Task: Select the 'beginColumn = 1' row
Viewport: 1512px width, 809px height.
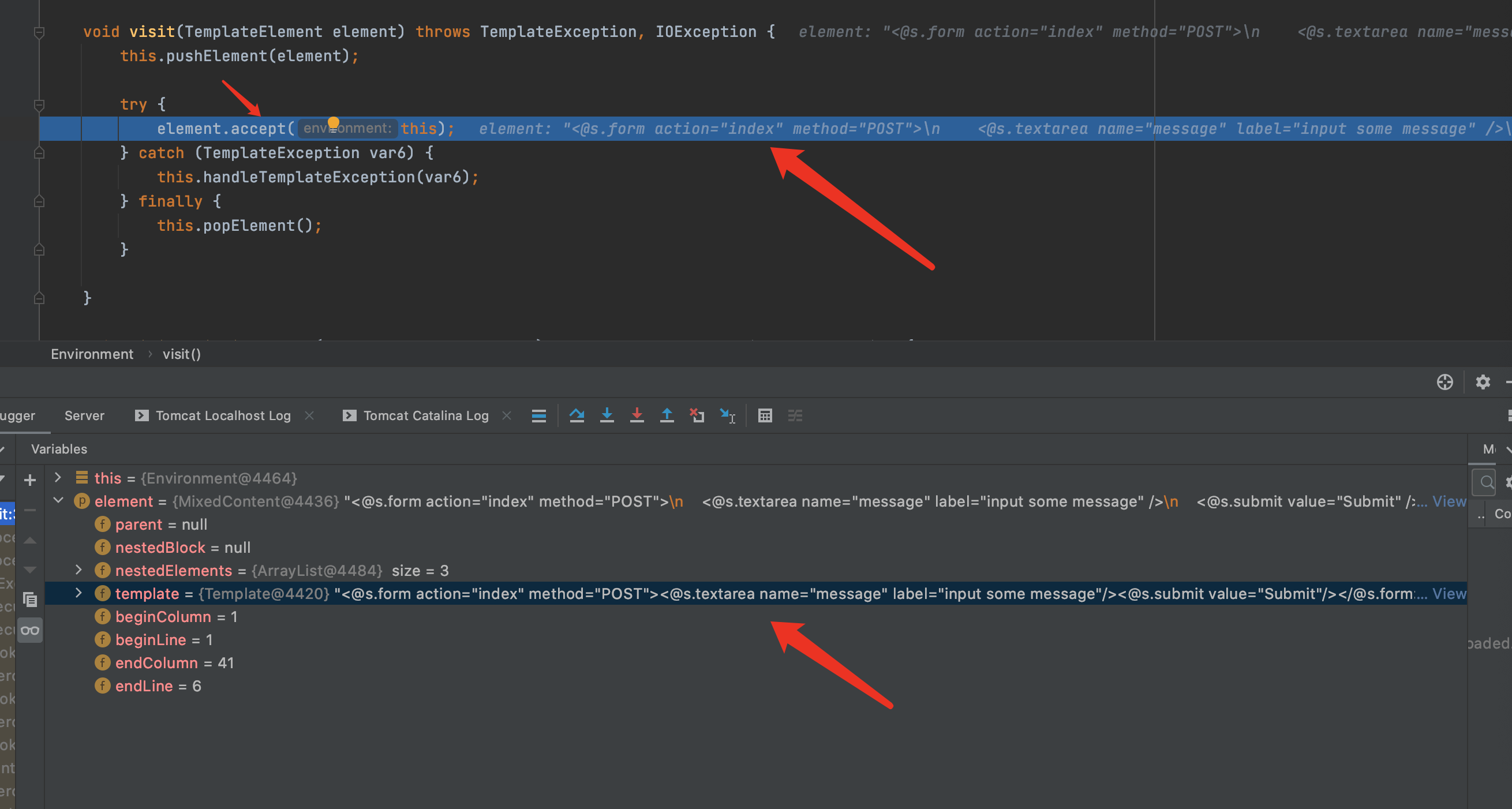Action: pyautogui.click(x=756, y=616)
